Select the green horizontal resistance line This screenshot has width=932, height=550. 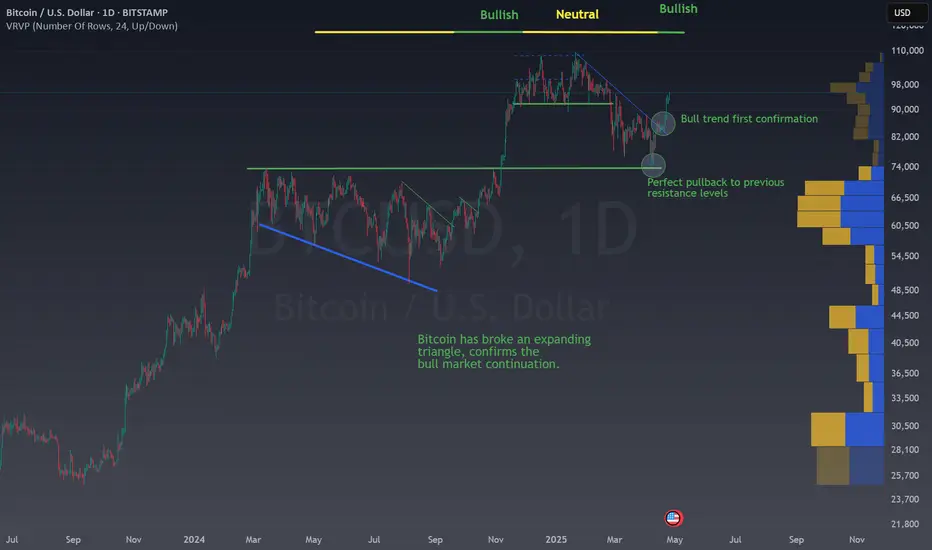[454, 169]
